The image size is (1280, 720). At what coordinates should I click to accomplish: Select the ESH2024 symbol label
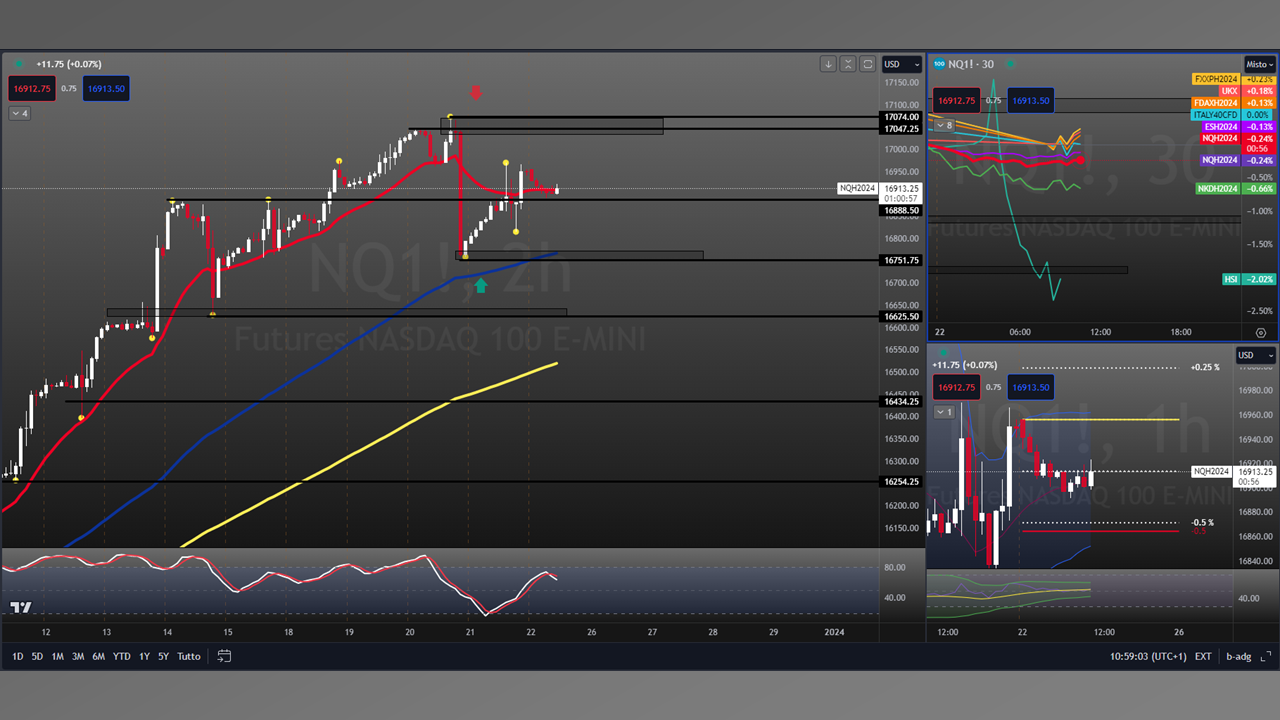click(1220, 127)
